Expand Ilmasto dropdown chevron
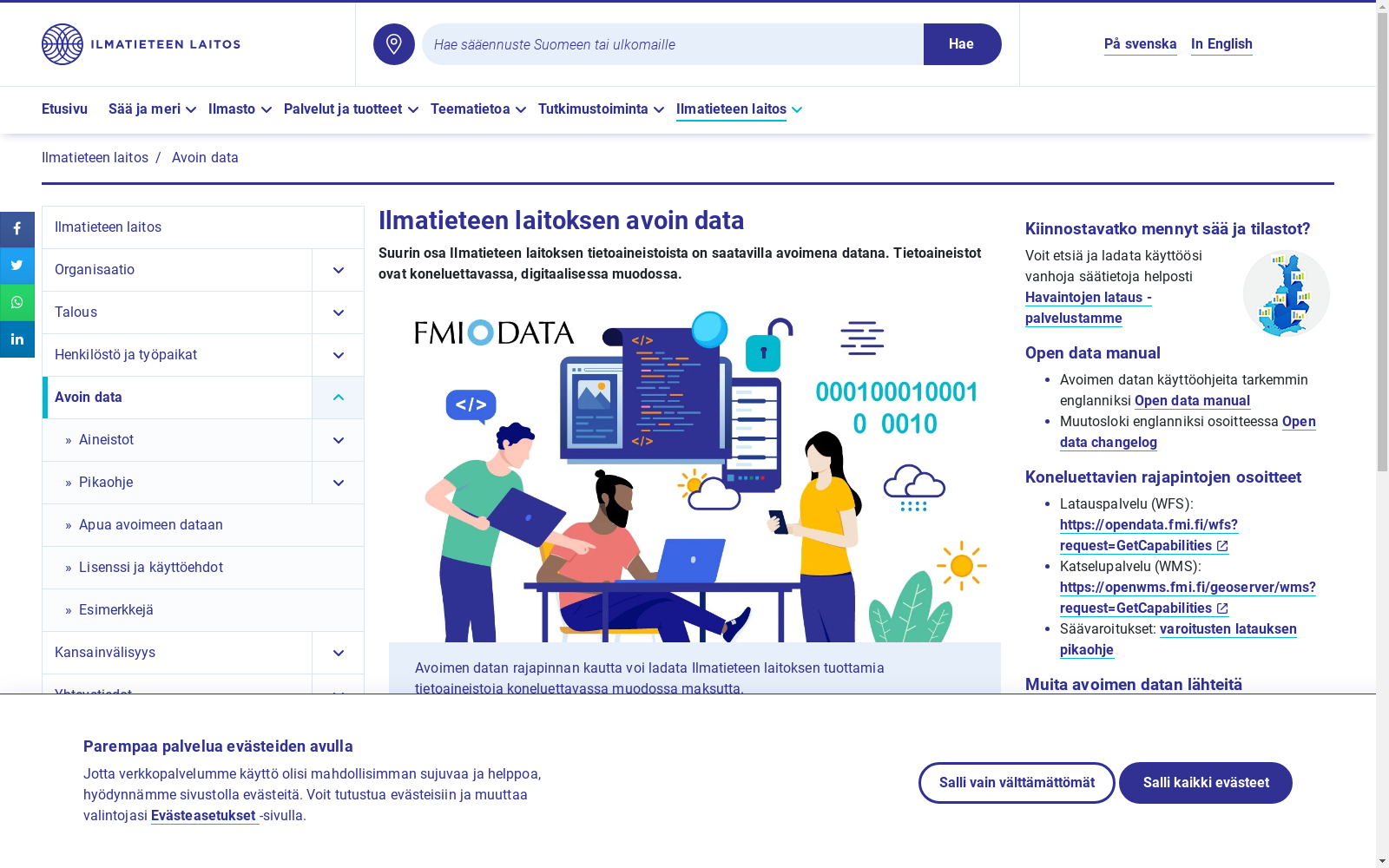The width and height of the screenshot is (1389, 868). [267, 110]
